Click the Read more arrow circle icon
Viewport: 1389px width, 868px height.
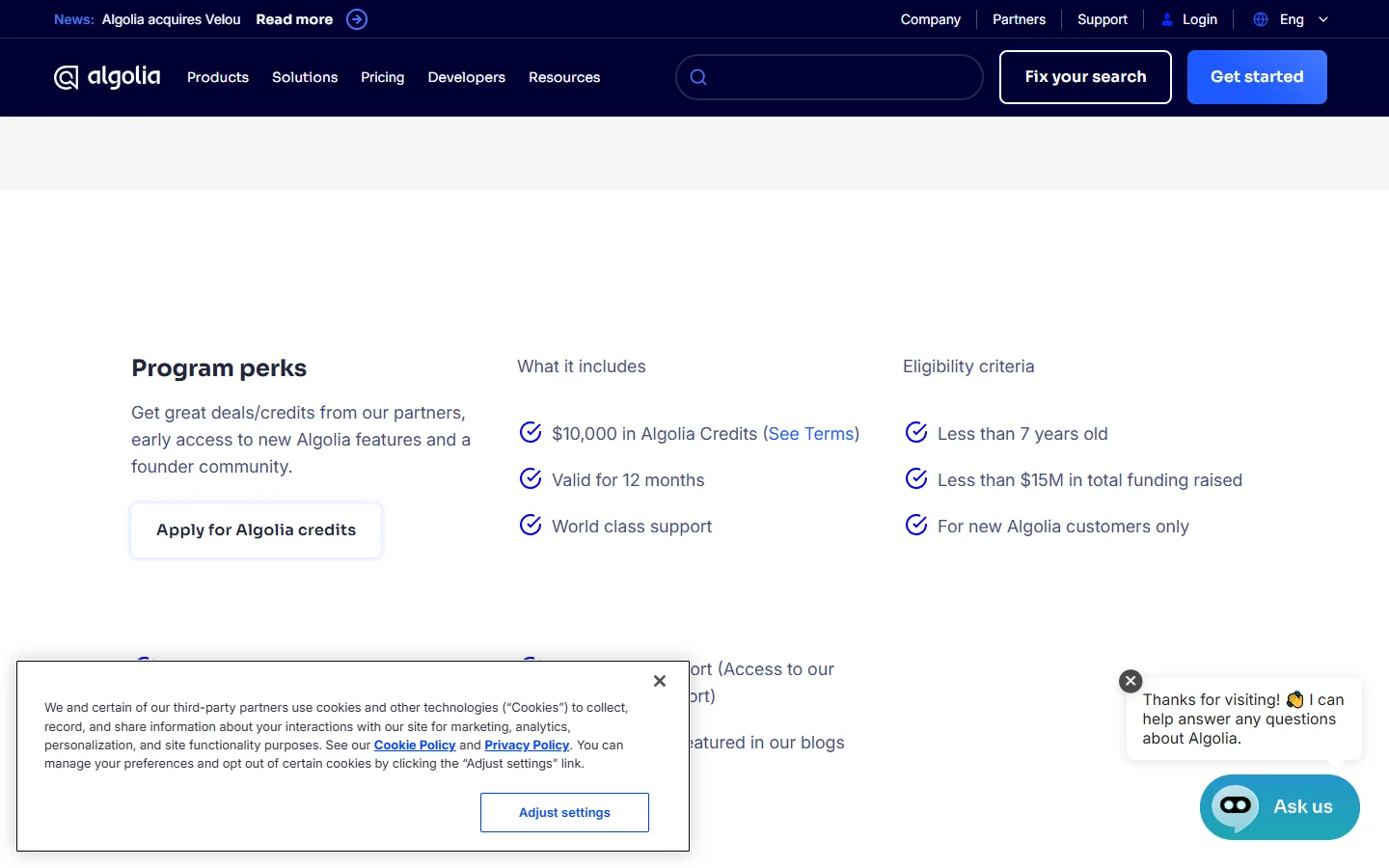pos(357,19)
